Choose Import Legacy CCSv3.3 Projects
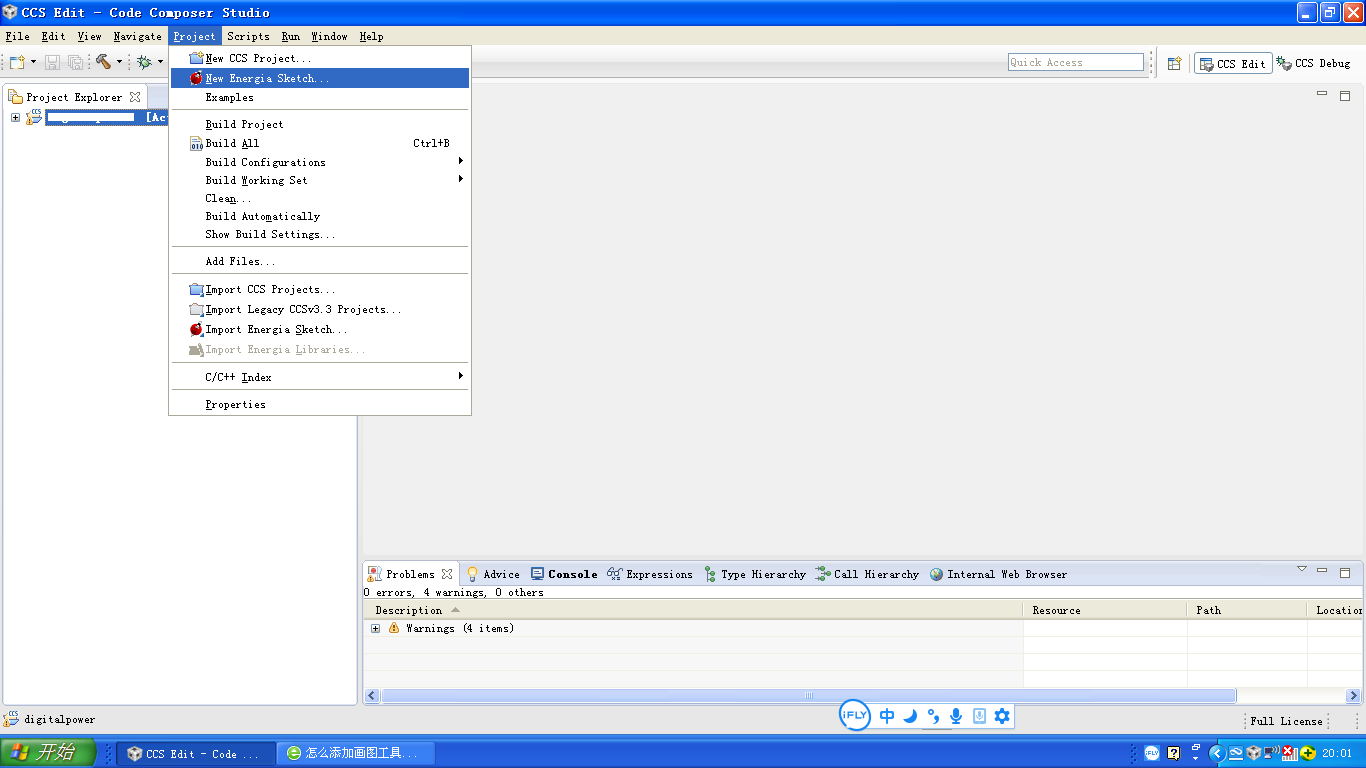This screenshot has width=1366, height=768. (x=320, y=309)
